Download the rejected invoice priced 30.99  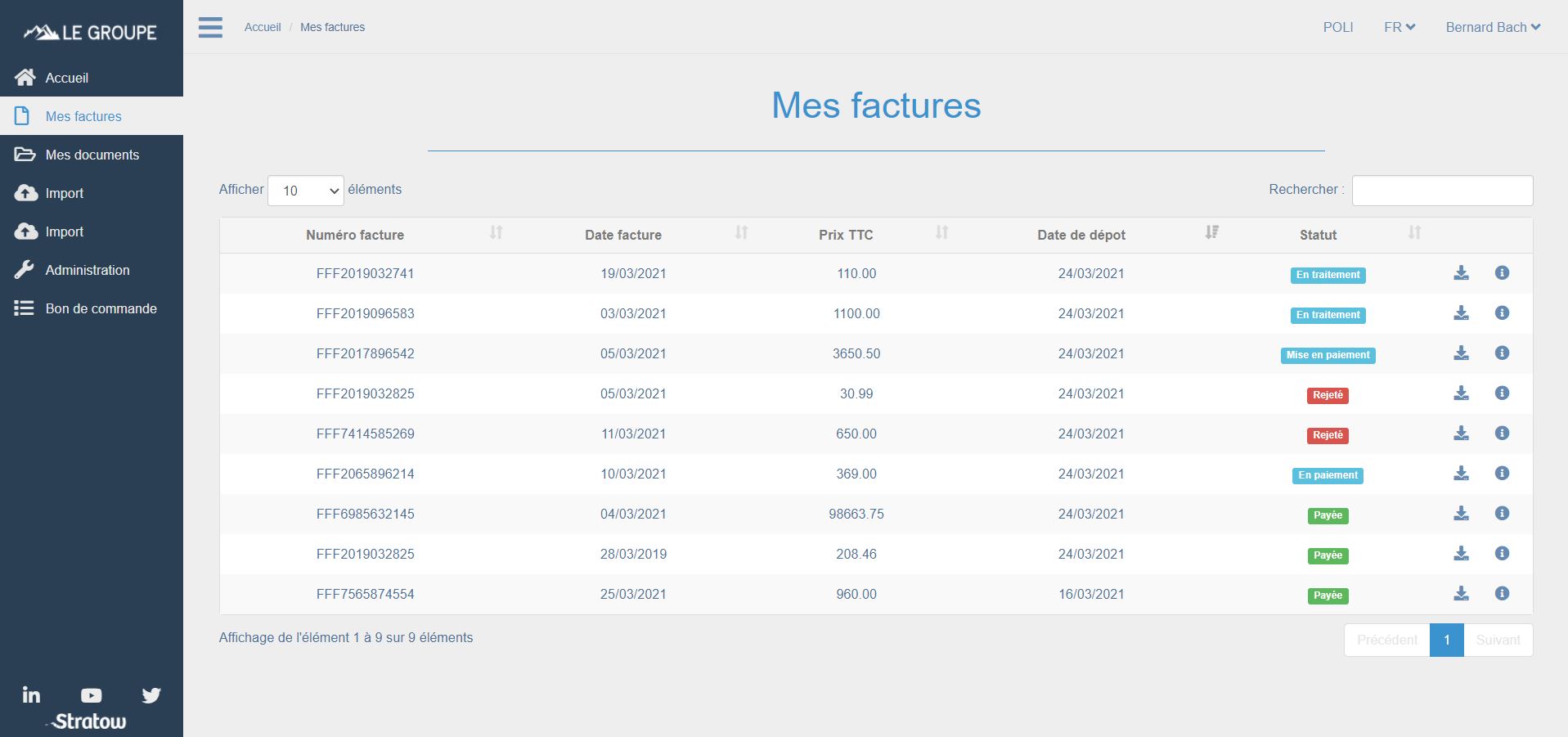click(x=1461, y=393)
